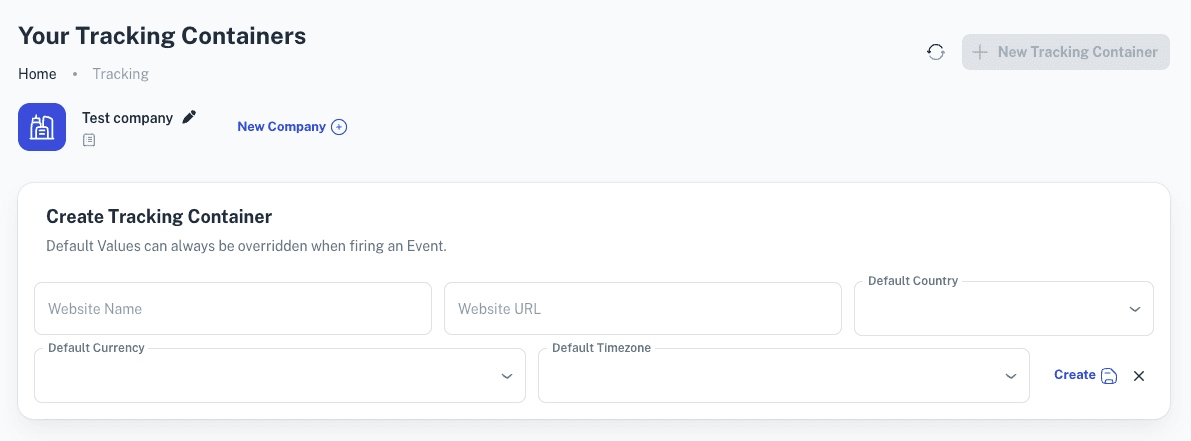Go to the Home breadcrumb
Viewport: 1191px width, 441px height.
tap(37, 74)
